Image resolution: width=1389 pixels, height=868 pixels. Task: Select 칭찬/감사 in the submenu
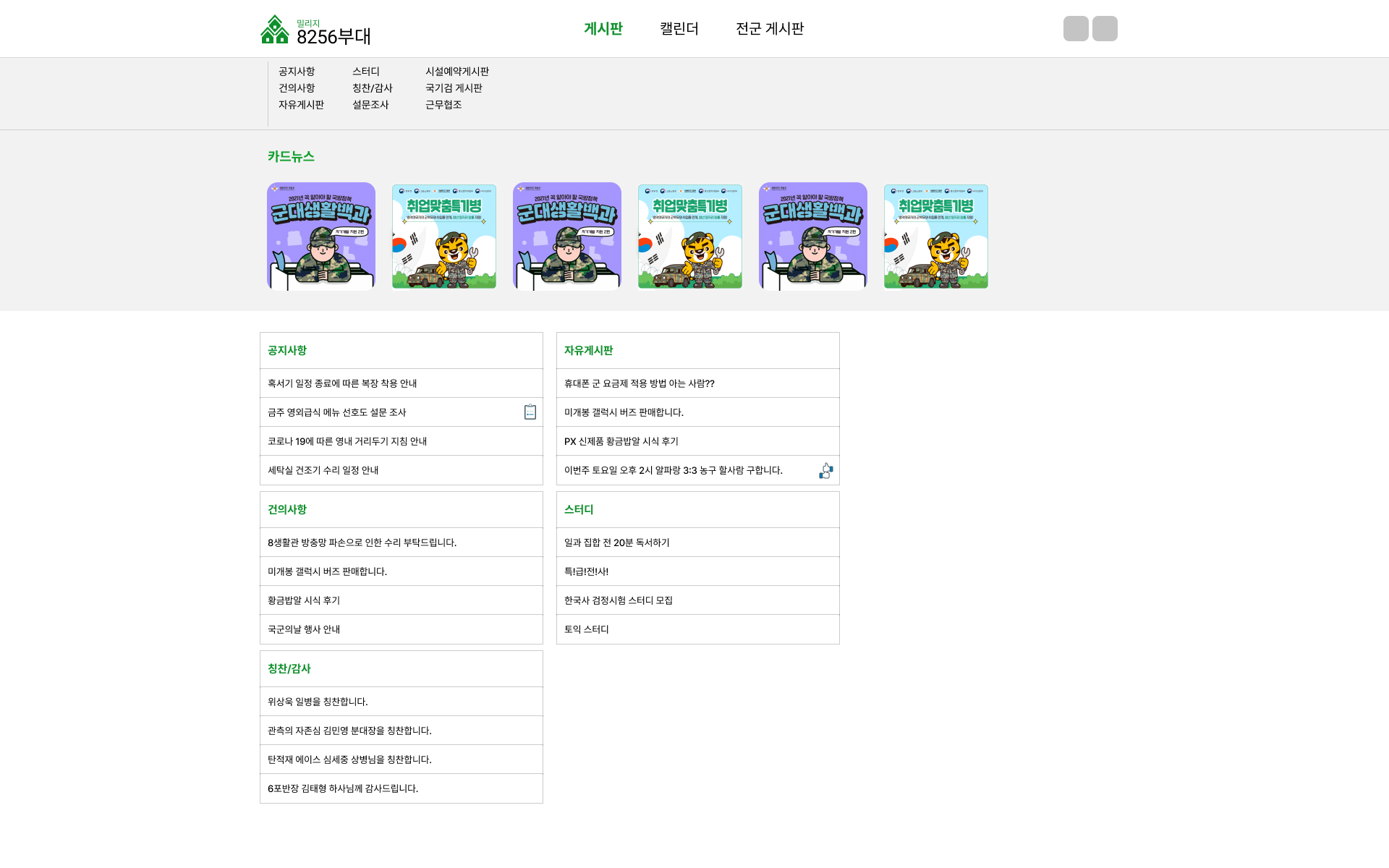[372, 88]
